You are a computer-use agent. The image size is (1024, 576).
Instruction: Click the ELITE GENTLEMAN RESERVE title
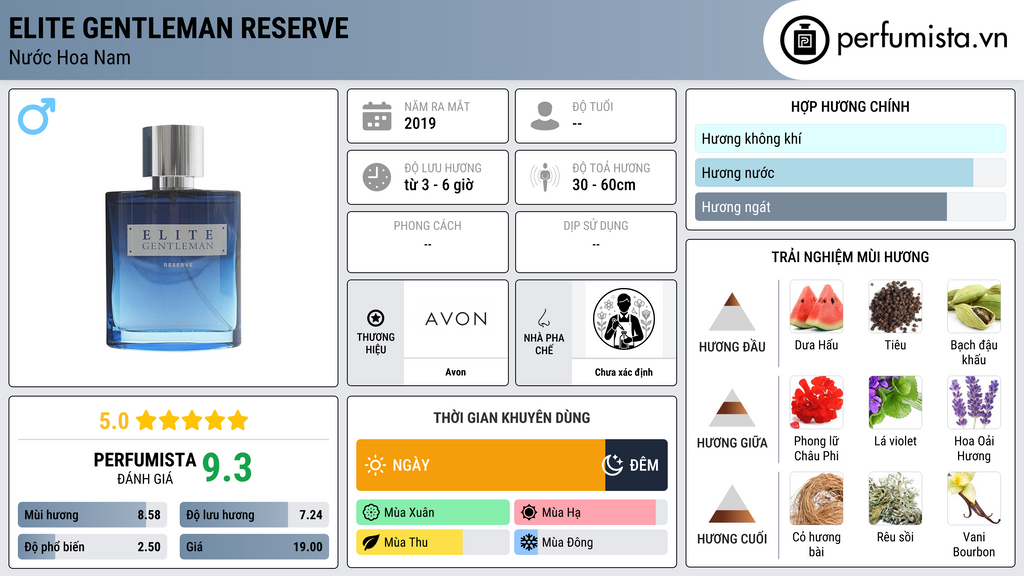click(x=178, y=28)
